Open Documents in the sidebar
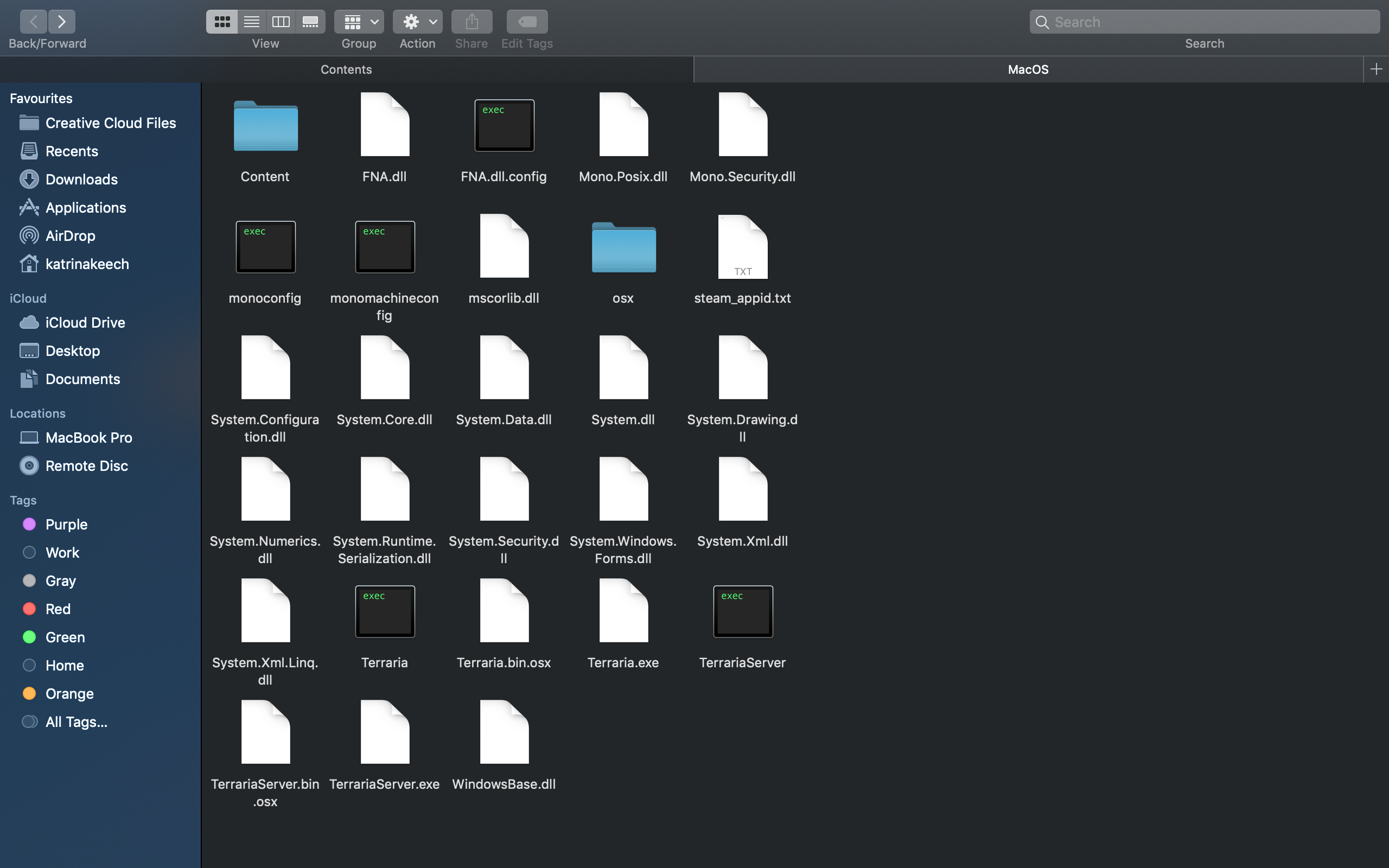Screen dimensions: 1389x868 tap(100, 379)
